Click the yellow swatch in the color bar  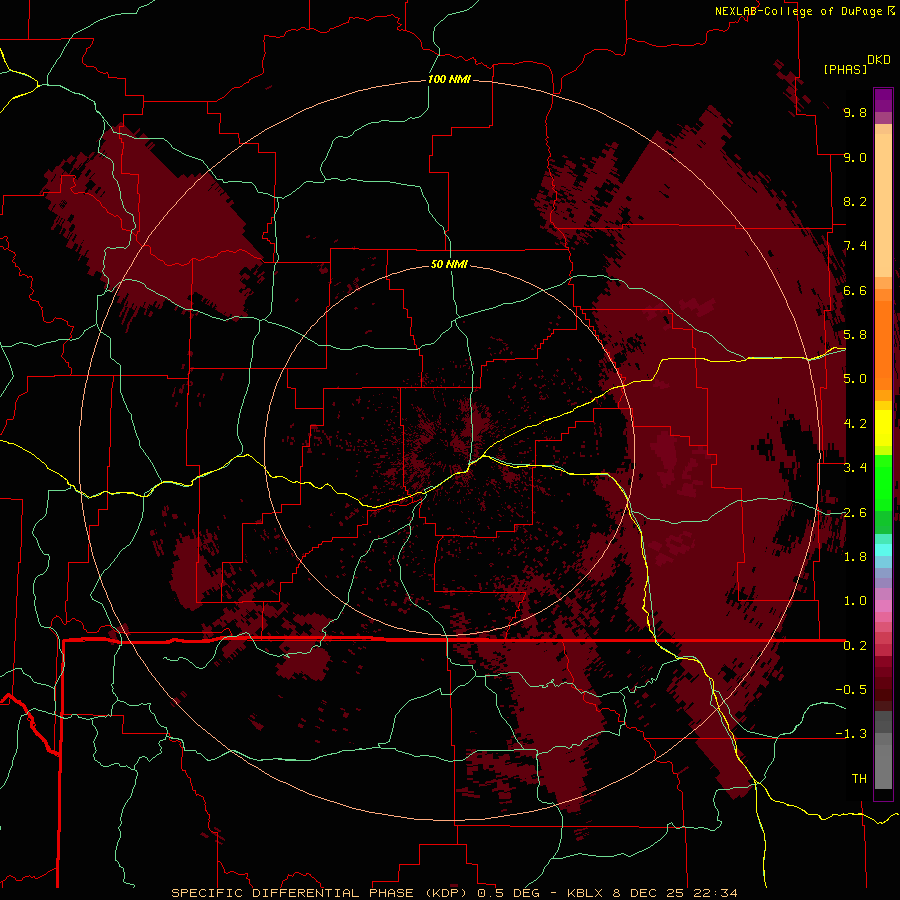(x=883, y=428)
